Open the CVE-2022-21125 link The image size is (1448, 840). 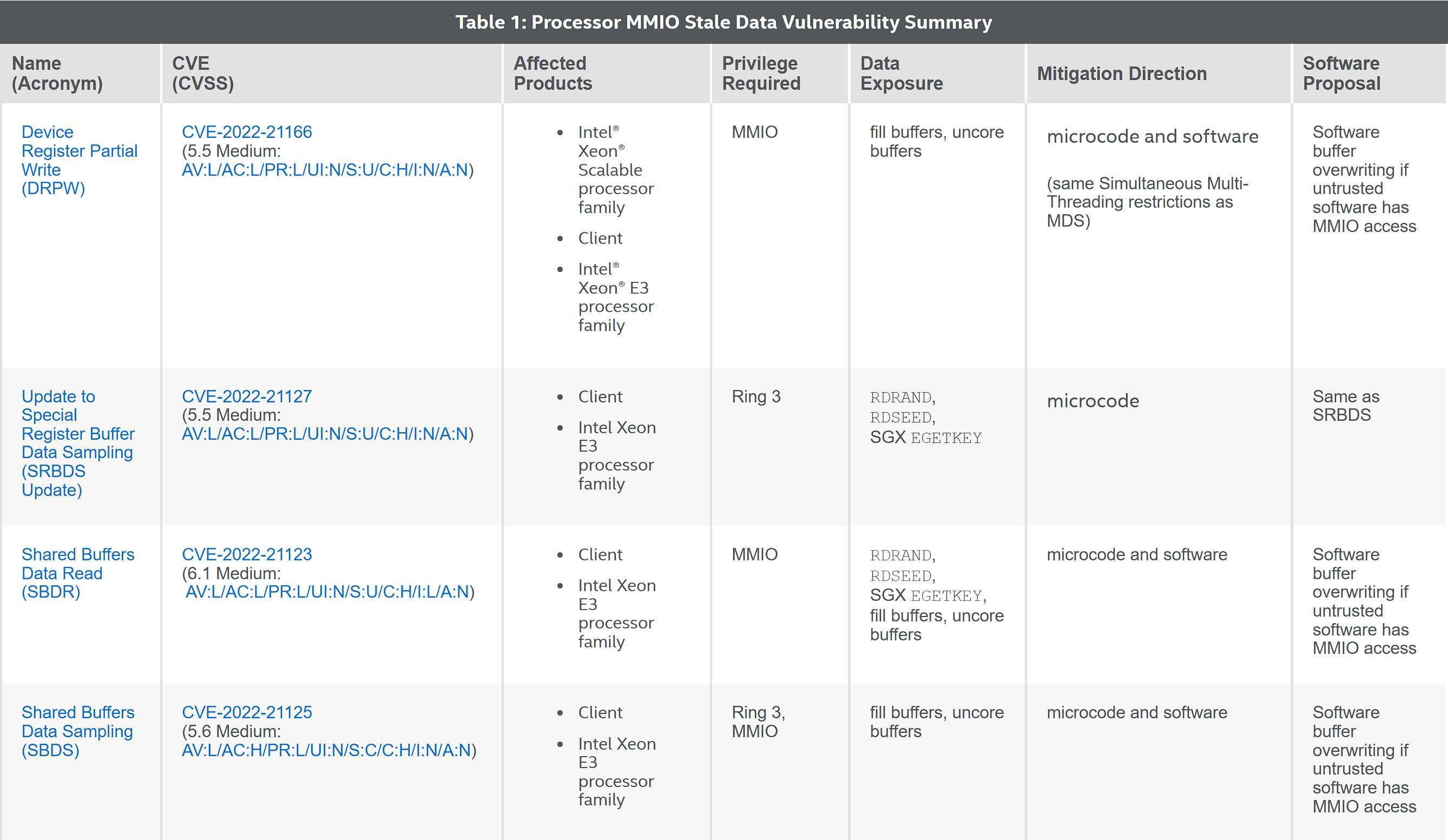[247, 712]
